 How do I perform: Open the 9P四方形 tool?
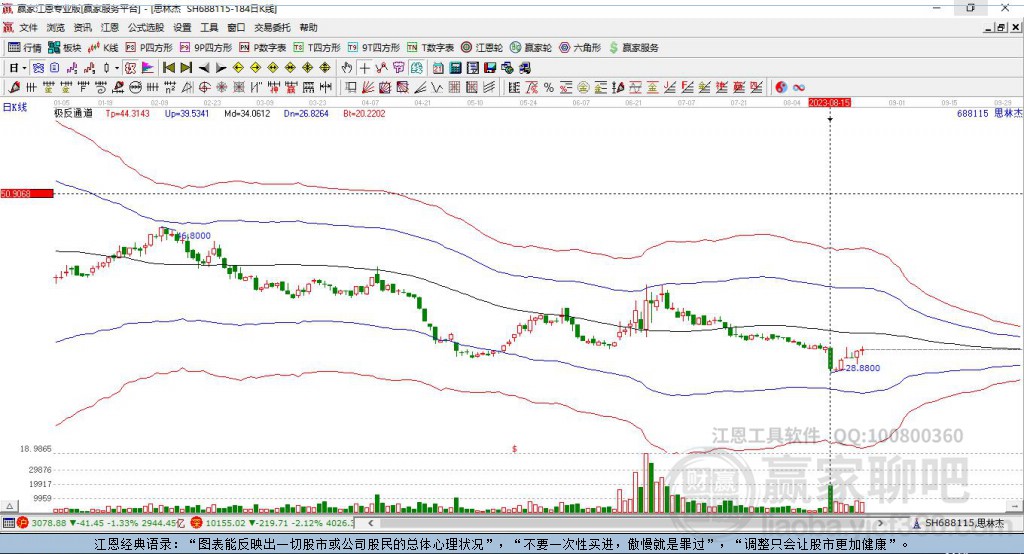[x=206, y=48]
